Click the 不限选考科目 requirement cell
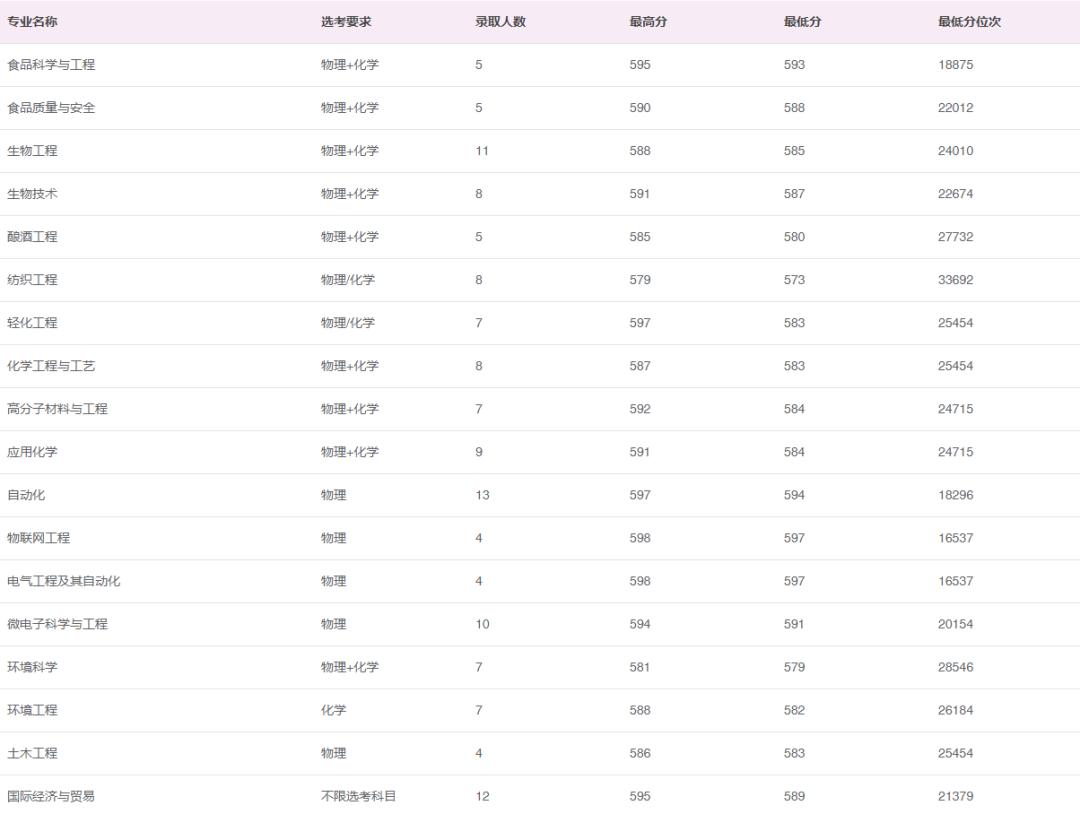 point(358,796)
